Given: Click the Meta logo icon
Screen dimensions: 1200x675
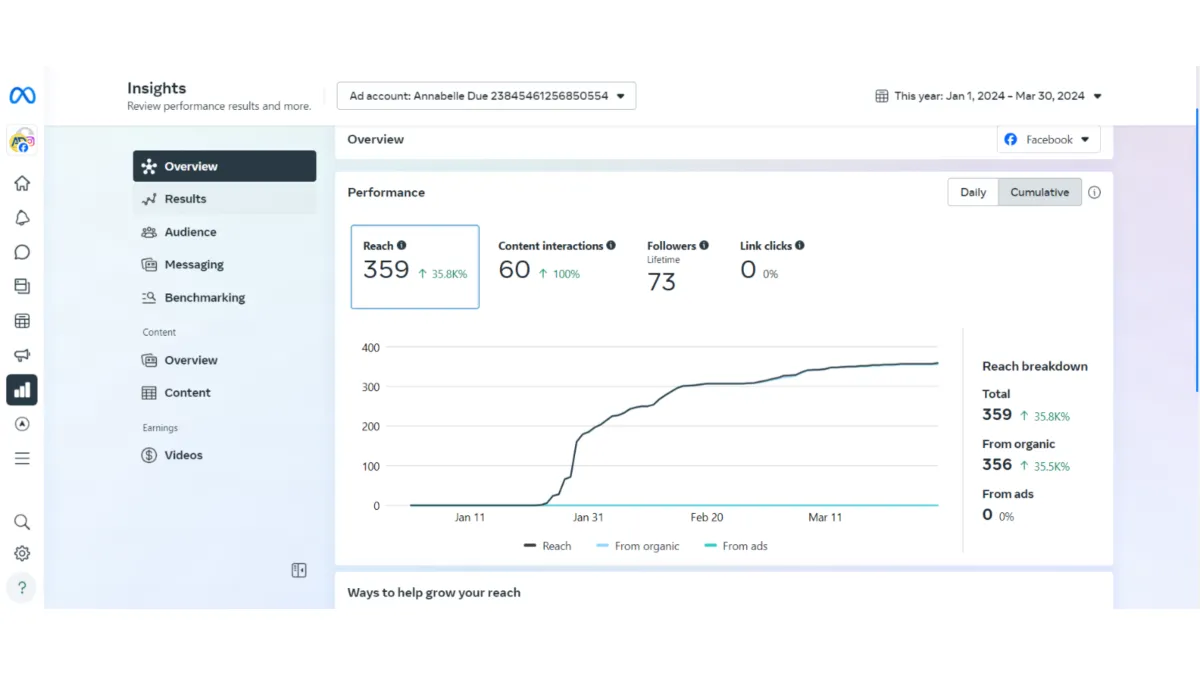Looking at the screenshot, I should point(22,96).
